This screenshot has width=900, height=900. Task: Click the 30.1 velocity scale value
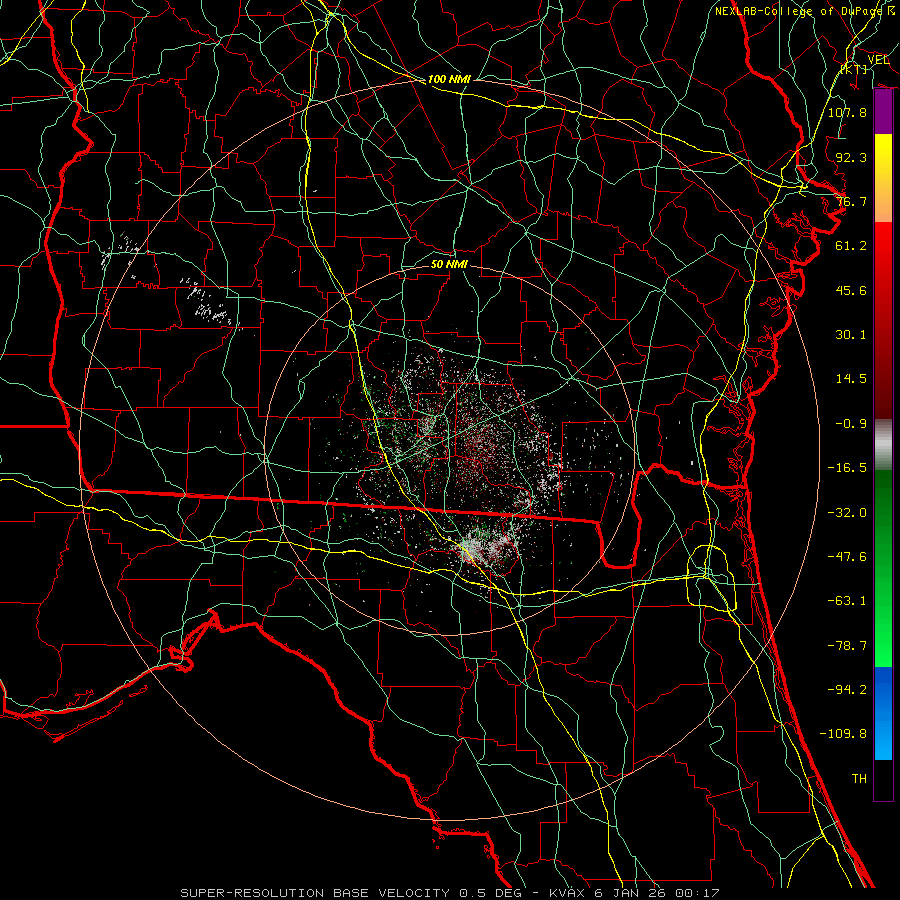851,335
